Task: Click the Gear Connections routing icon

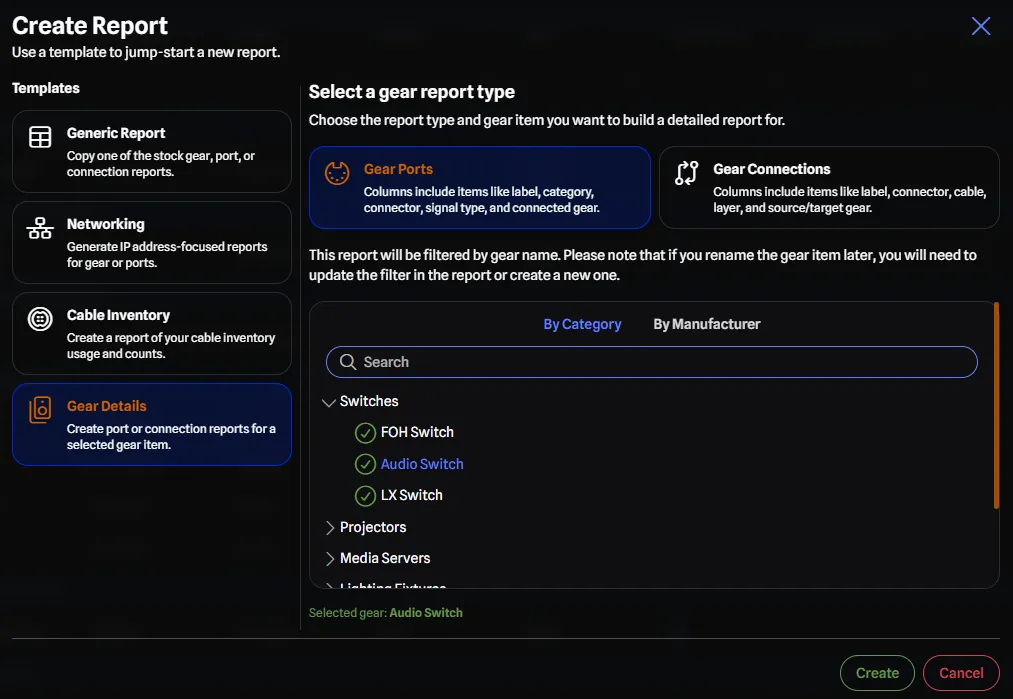Action: pyautogui.click(x=687, y=173)
